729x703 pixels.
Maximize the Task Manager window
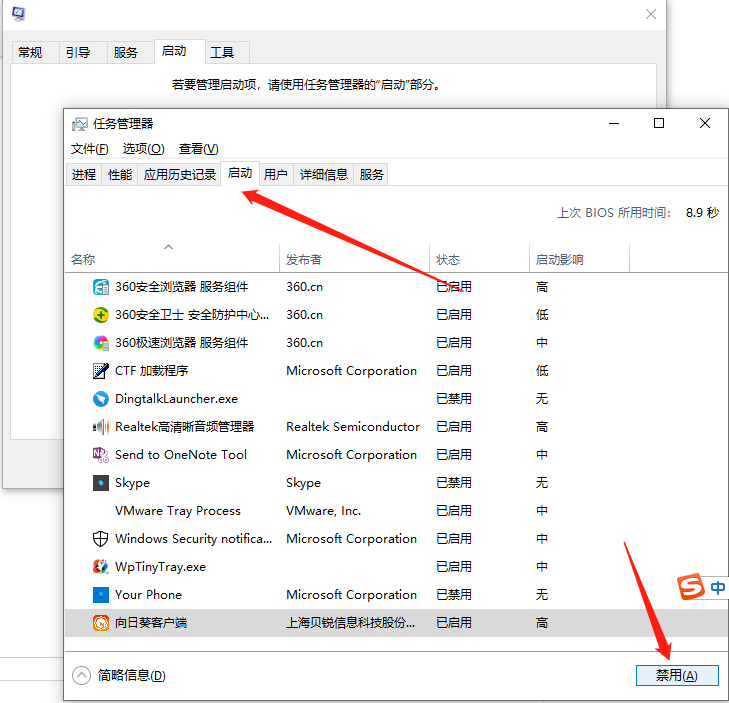click(659, 123)
